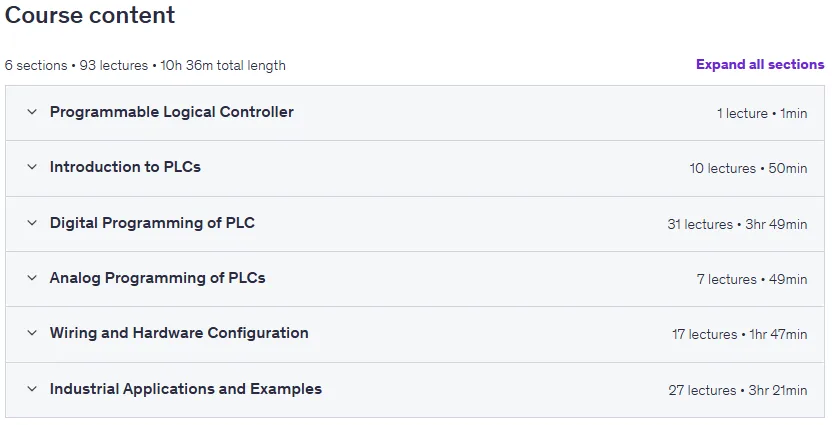This screenshot has height=425, width=832.
Task: Expand chevron beside Introduction to PLCs
Action: pyautogui.click(x=32, y=167)
